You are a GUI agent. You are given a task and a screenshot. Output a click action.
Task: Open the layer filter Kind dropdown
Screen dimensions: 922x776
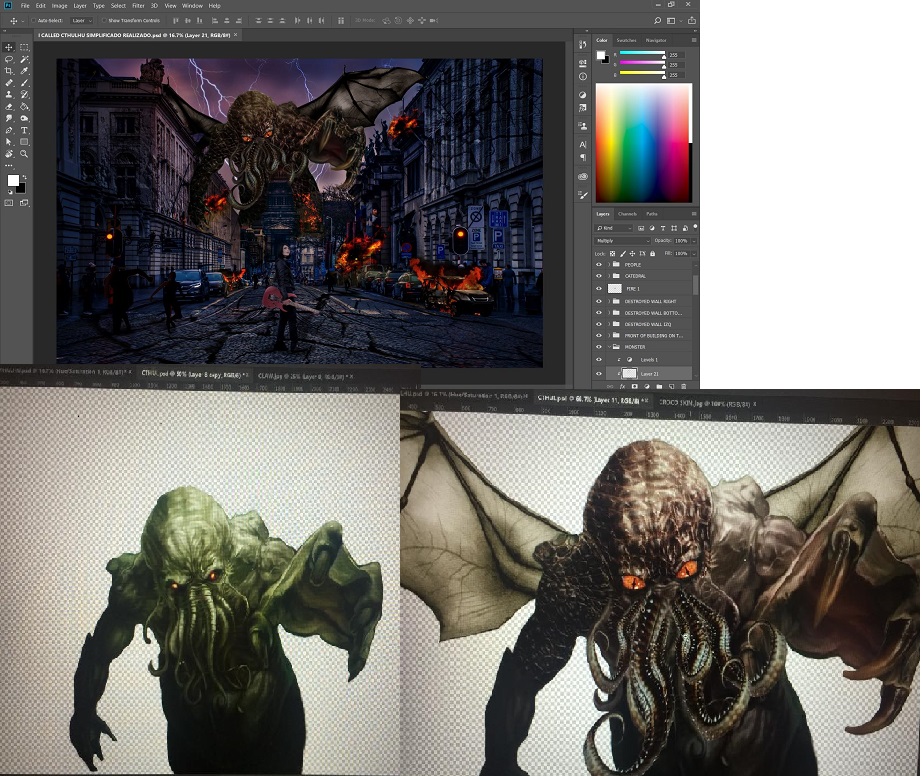614,228
